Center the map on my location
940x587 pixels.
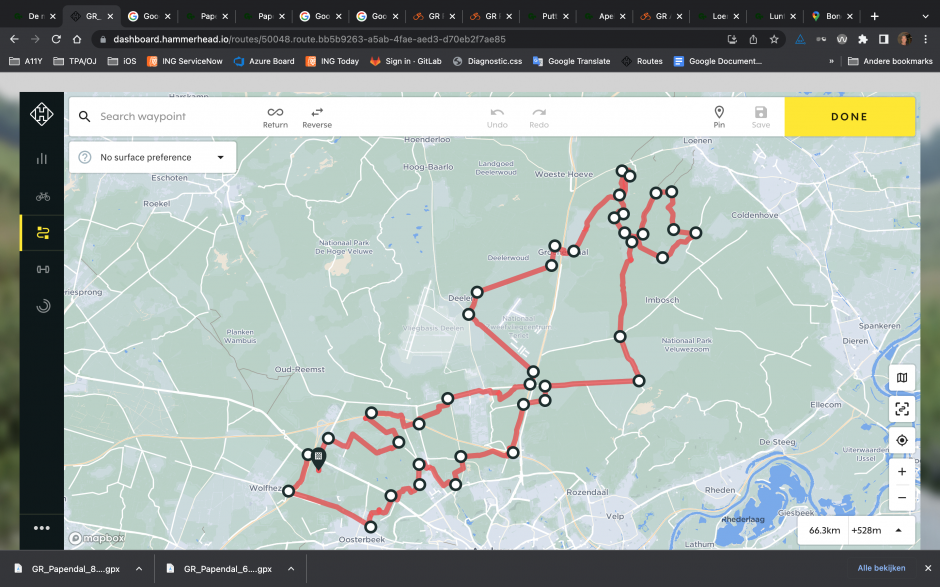point(902,440)
